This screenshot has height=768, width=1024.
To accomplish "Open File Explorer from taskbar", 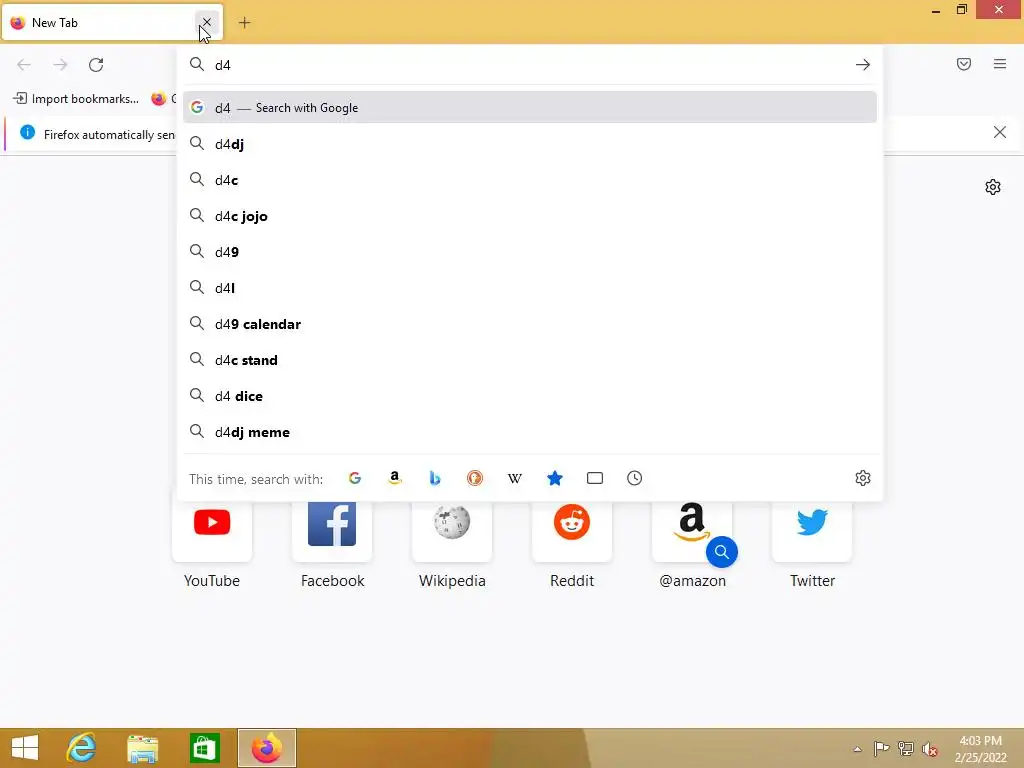I will [143, 748].
